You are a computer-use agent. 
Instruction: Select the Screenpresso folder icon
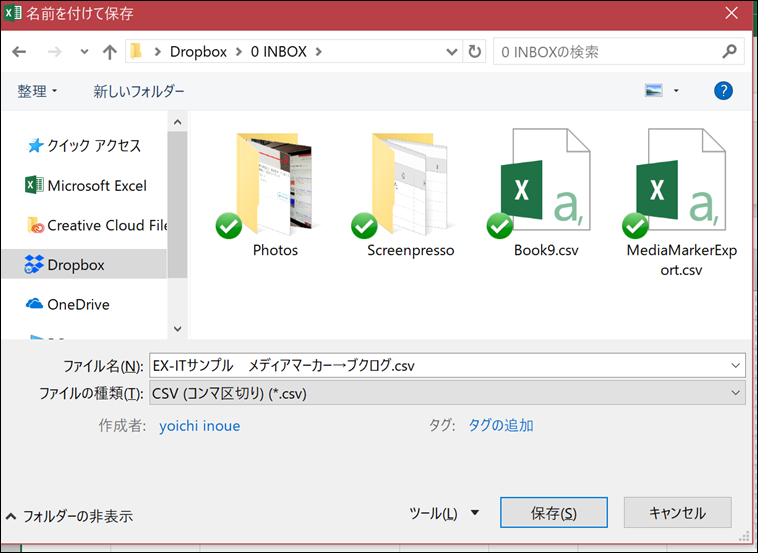click(410, 185)
